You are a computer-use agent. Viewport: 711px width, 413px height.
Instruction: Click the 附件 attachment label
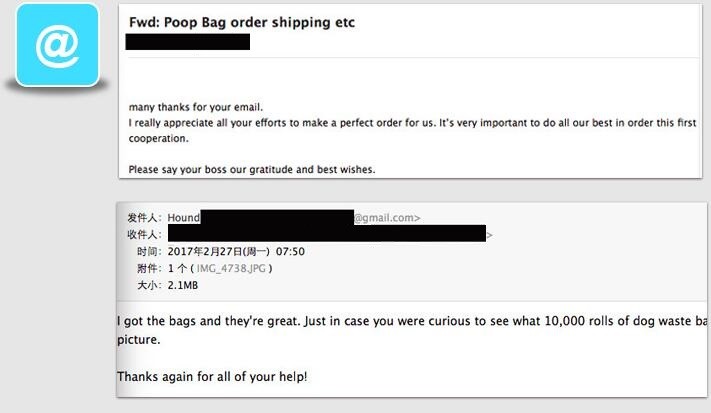coord(147,268)
